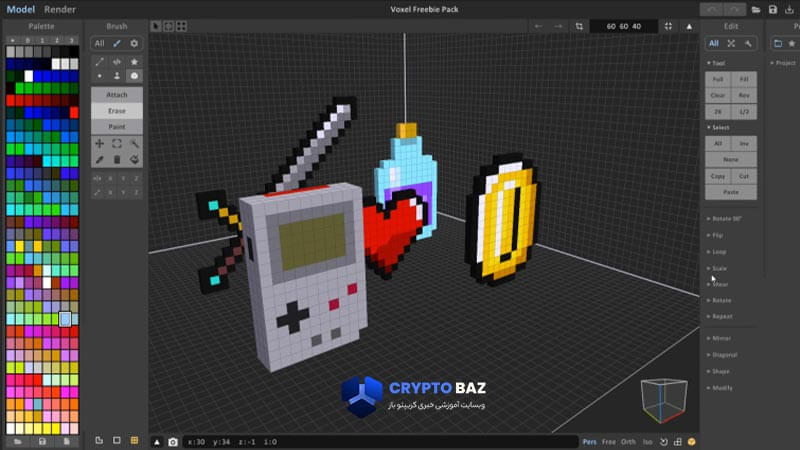Select the face brush stamp icon
This screenshot has width=800, height=450.
pyautogui.click(x=117, y=76)
